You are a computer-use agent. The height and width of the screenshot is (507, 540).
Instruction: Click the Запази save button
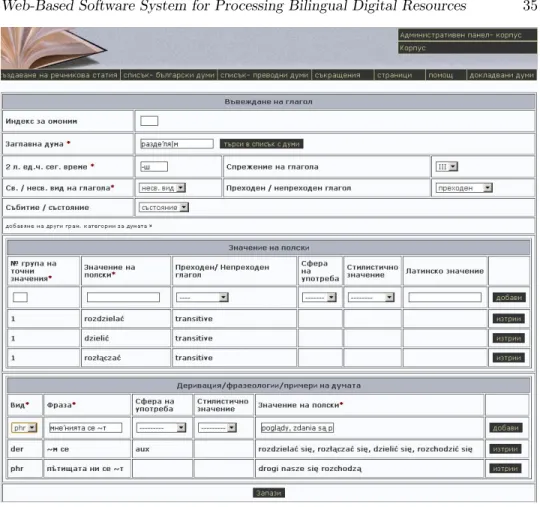[x=269, y=493]
